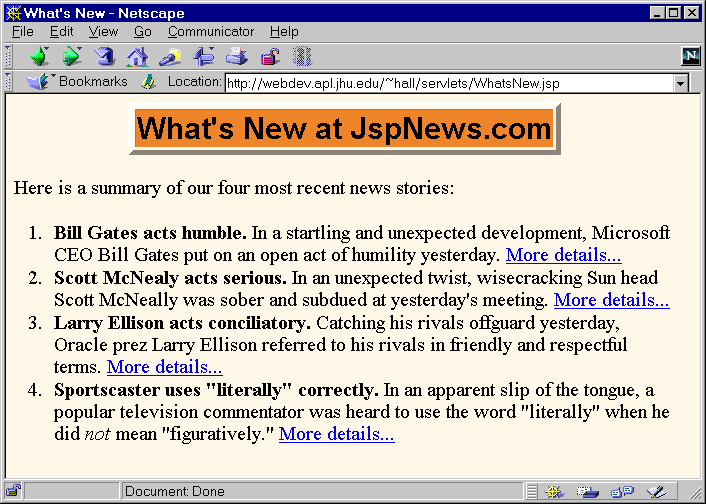The image size is (706, 504).
Task: Click inside the Location URL field
Action: coord(449,83)
